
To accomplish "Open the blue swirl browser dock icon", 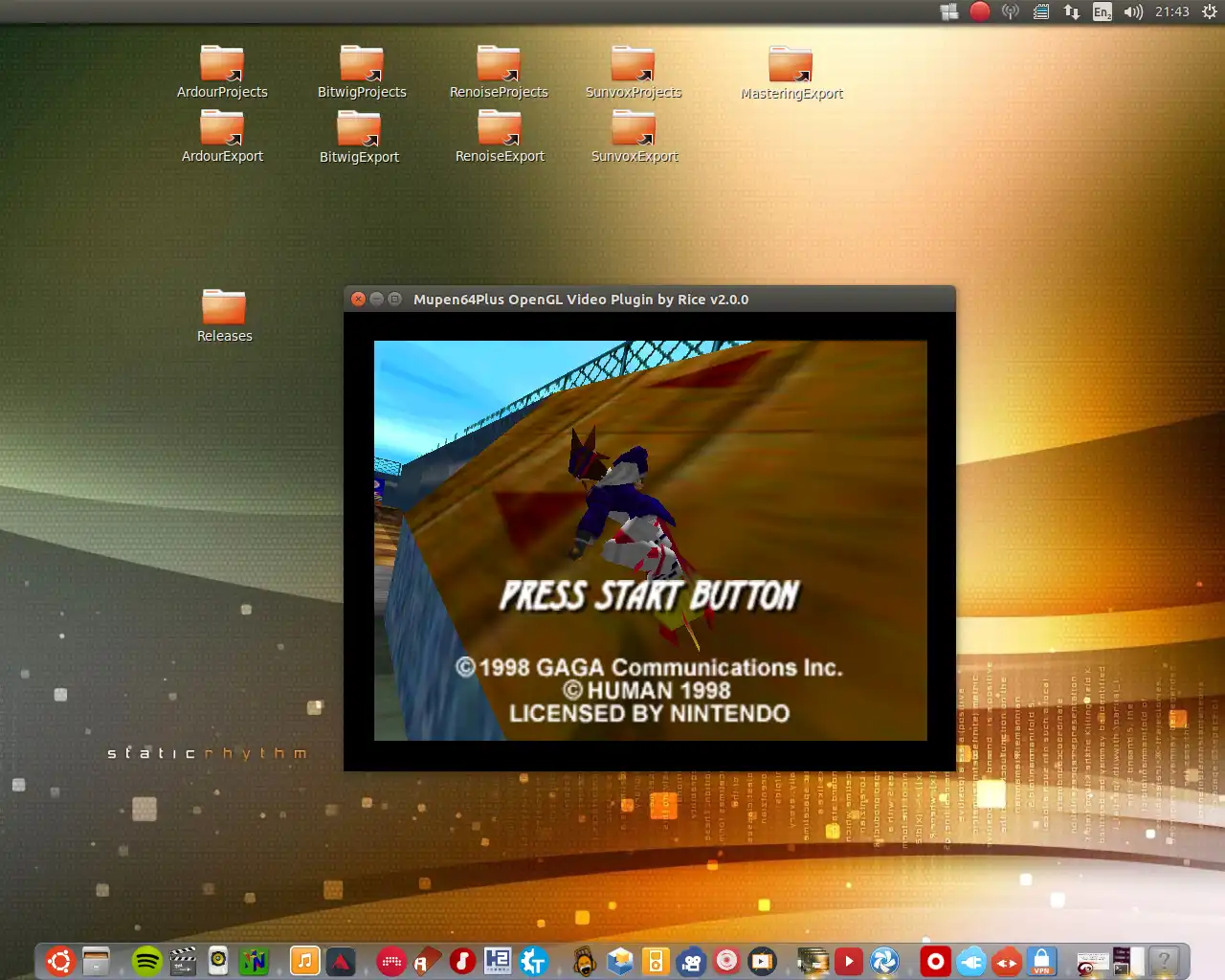I will [884, 961].
